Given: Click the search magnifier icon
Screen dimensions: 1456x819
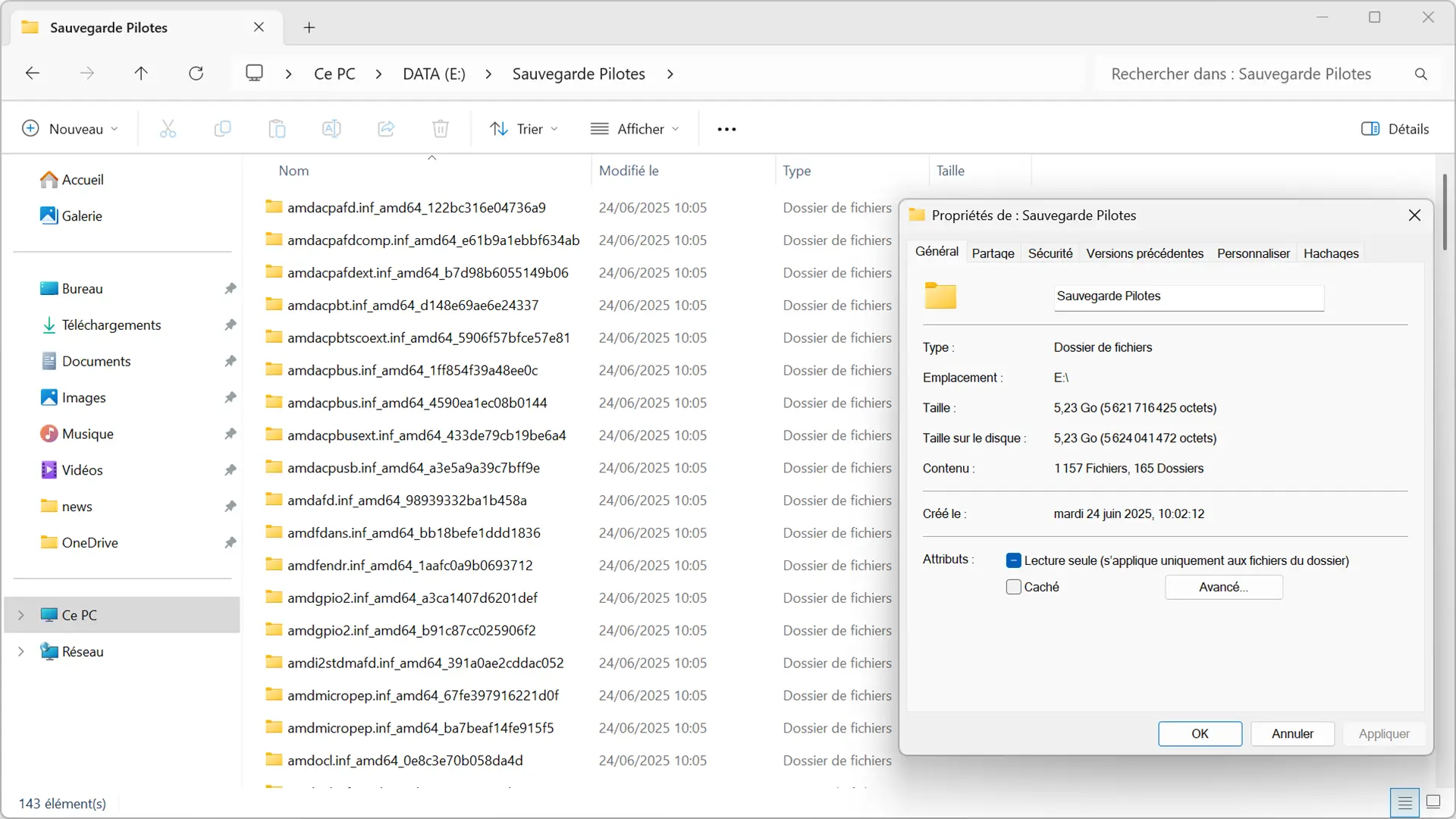Looking at the screenshot, I should (1420, 74).
